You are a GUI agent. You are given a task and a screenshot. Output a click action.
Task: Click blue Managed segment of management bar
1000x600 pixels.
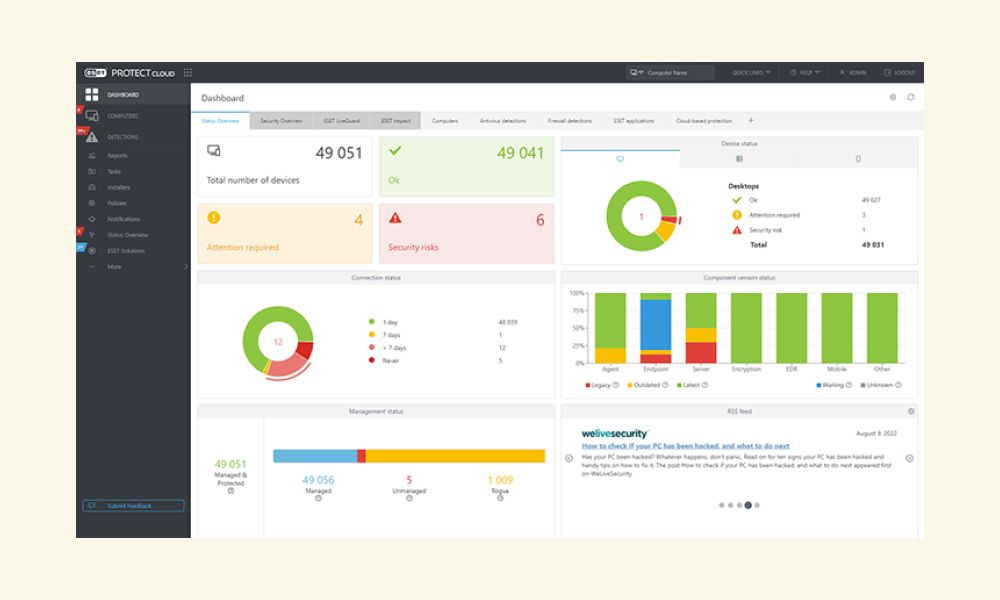click(x=315, y=456)
